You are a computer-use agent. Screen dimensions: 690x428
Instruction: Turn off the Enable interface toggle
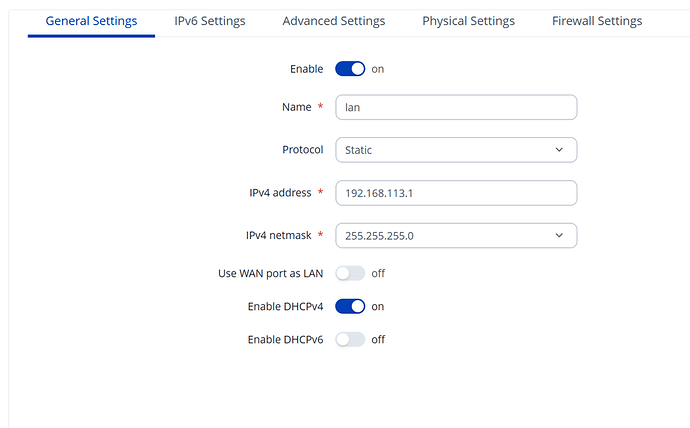(350, 69)
